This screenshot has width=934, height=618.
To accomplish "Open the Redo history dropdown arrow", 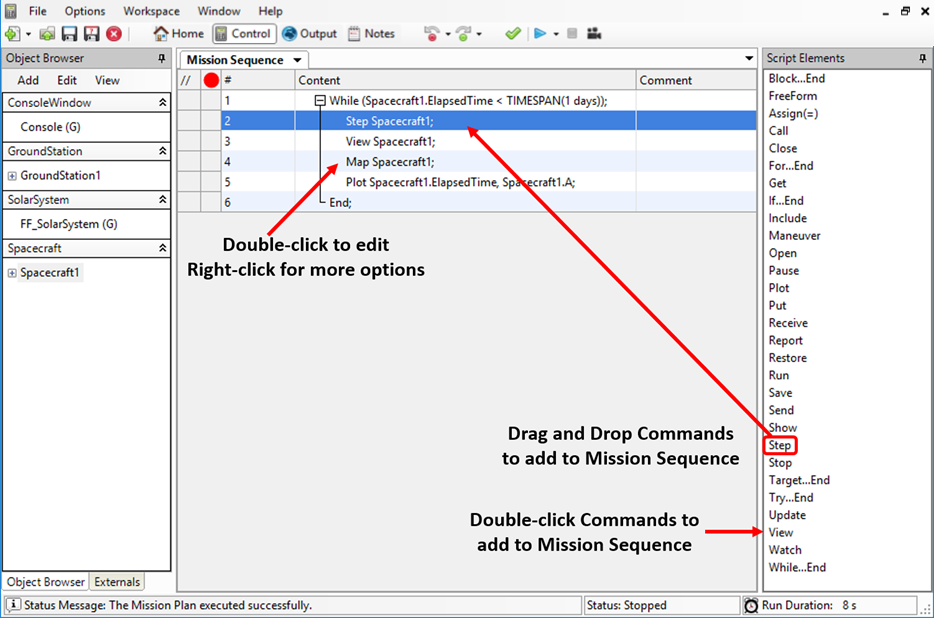I will click(479, 35).
